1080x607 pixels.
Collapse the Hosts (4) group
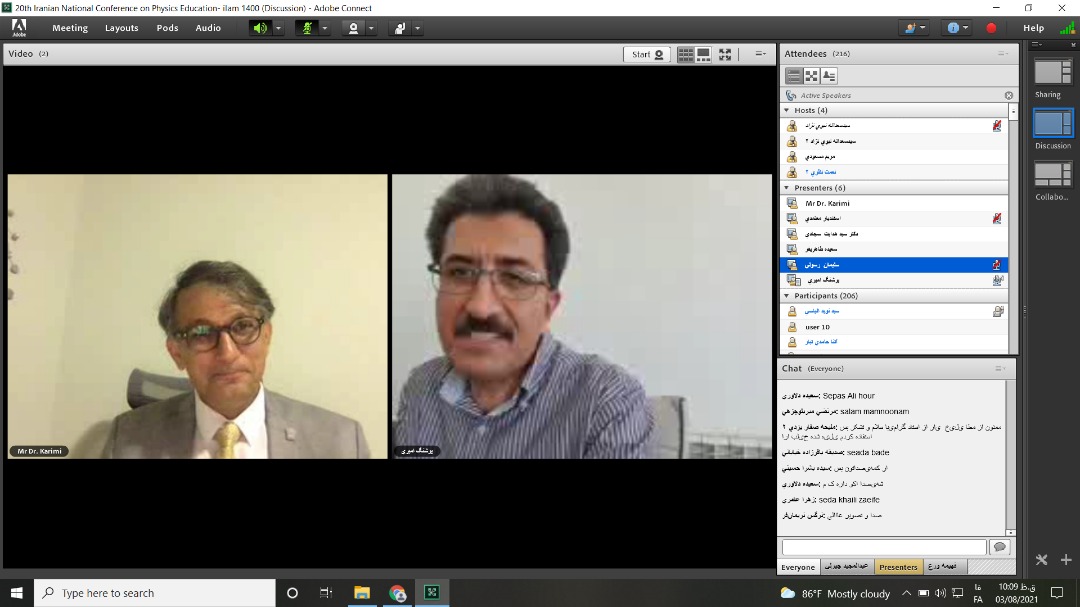[x=787, y=110]
